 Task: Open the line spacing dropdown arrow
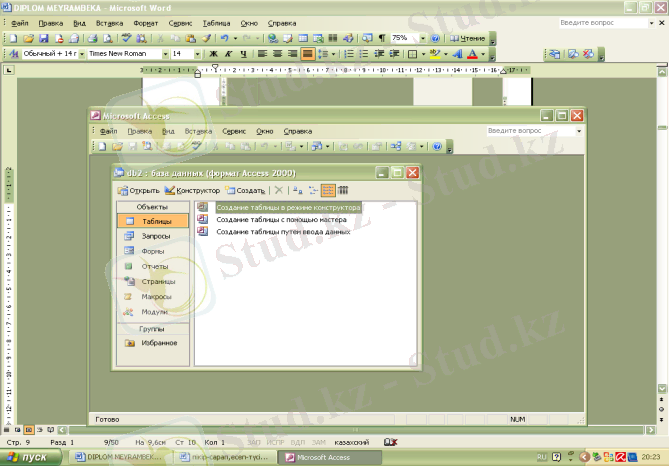(x=333, y=54)
